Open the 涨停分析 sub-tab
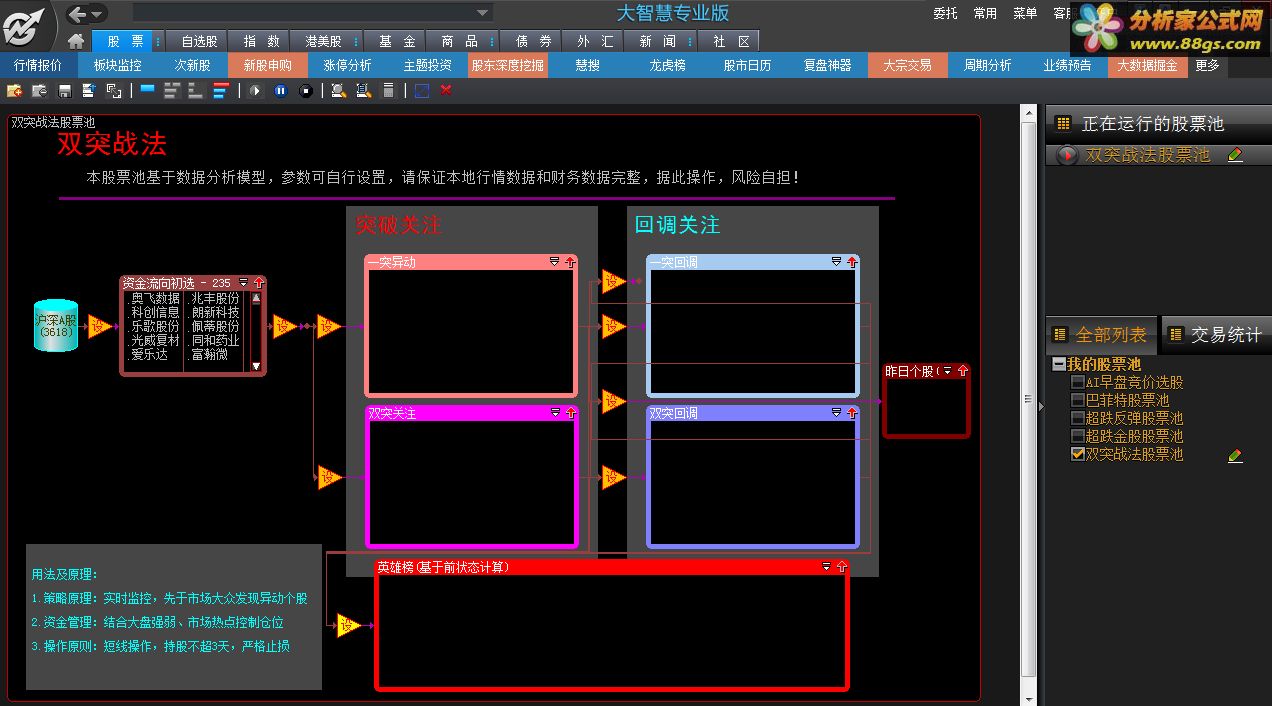1272x706 pixels. click(x=348, y=65)
